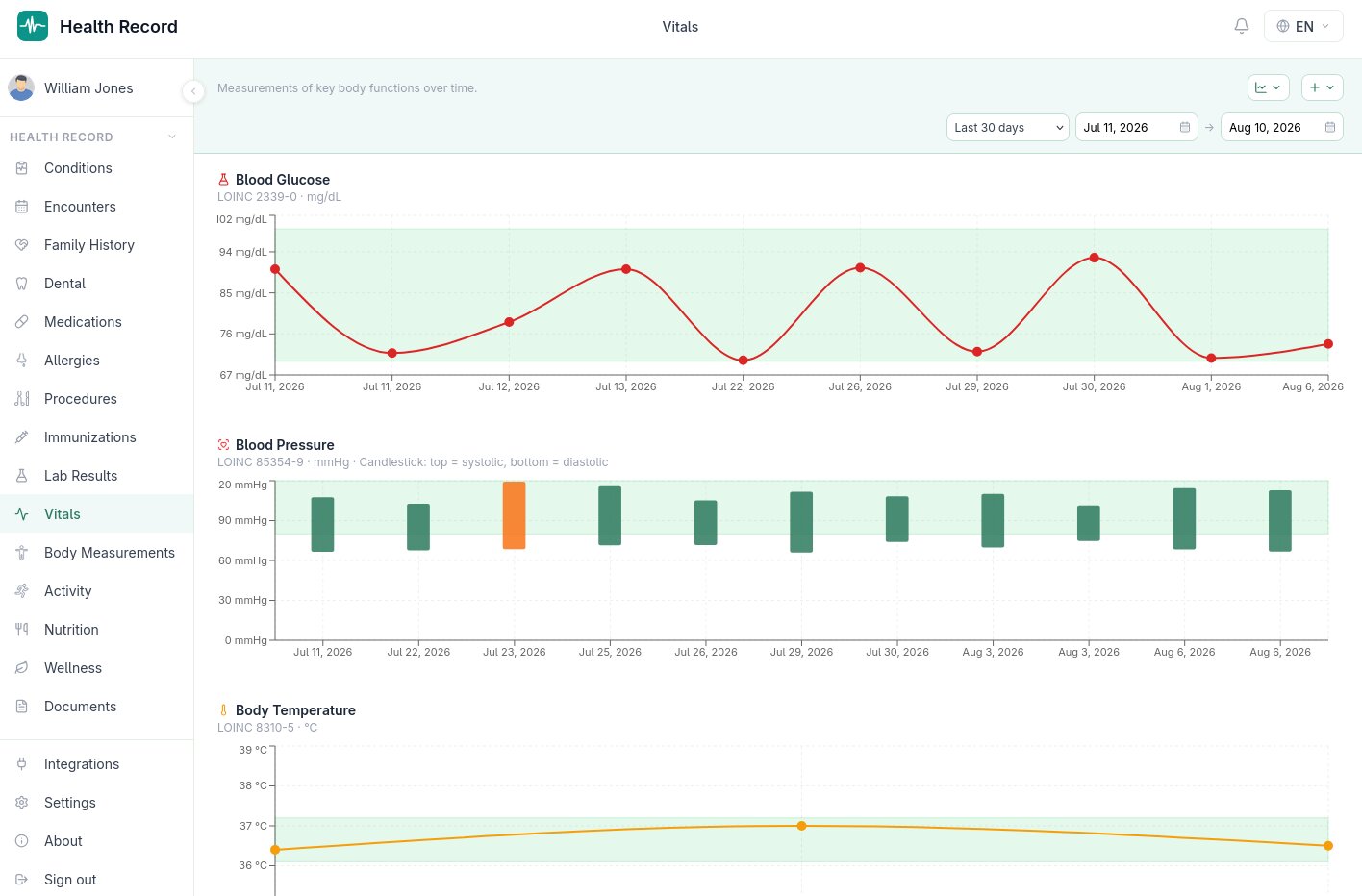The width and height of the screenshot is (1362, 896).
Task: Collapse the sidebar with arrow button
Action: (193, 91)
